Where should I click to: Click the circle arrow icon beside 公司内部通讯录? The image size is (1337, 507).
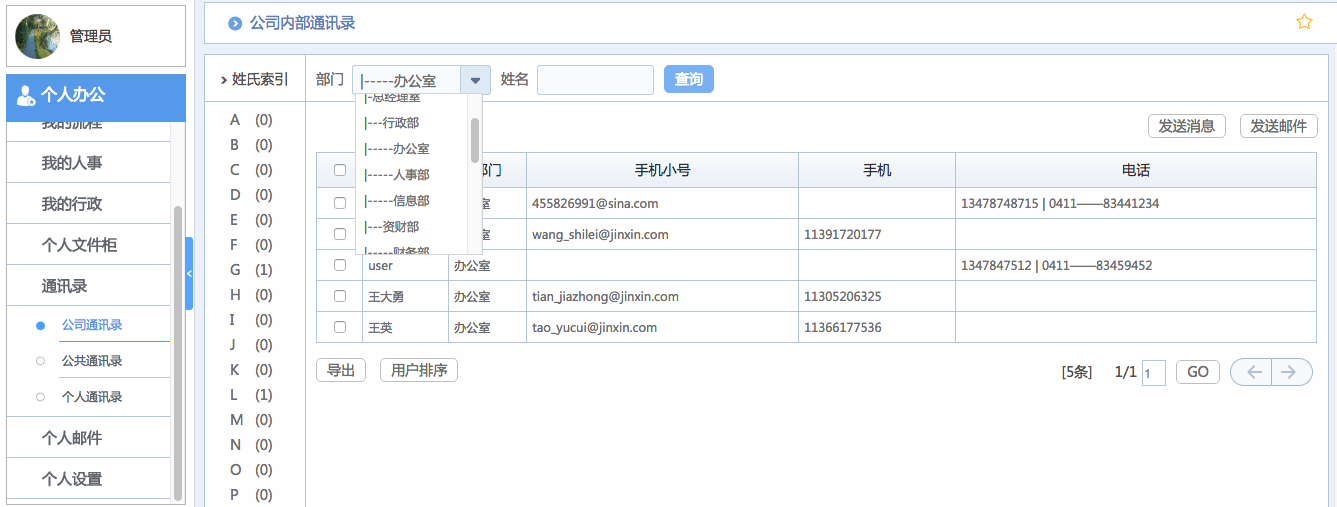[235, 23]
